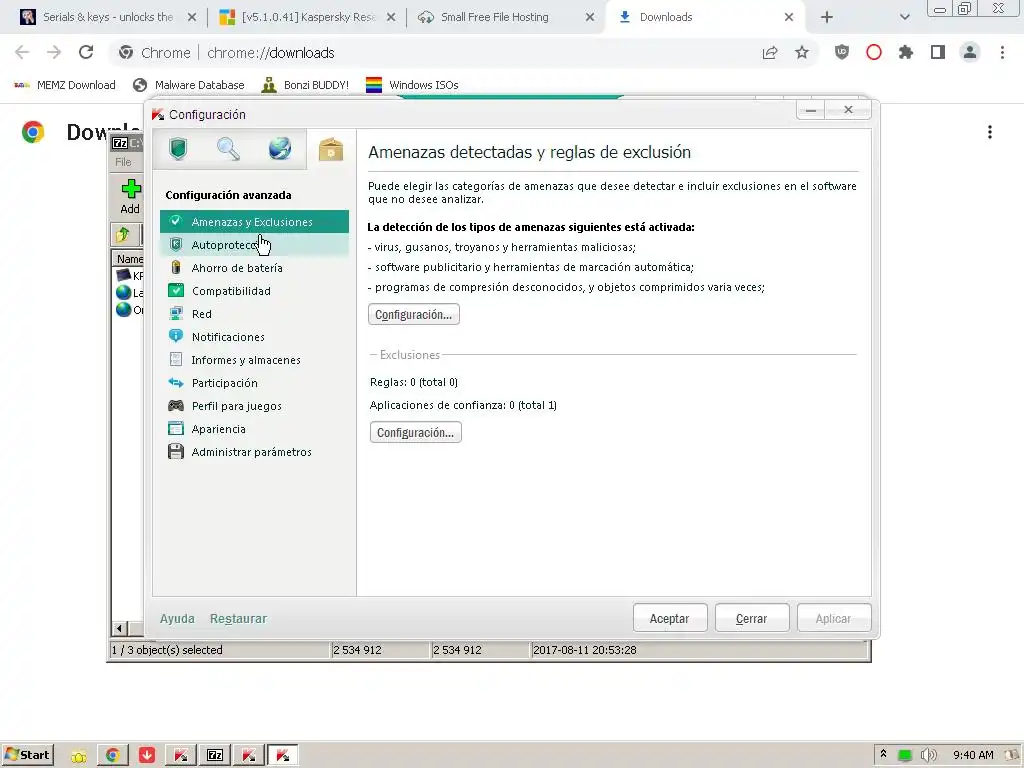Image resolution: width=1024 pixels, height=768 pixels.
Task: Bookmark this page with the star
Action: 802,52
